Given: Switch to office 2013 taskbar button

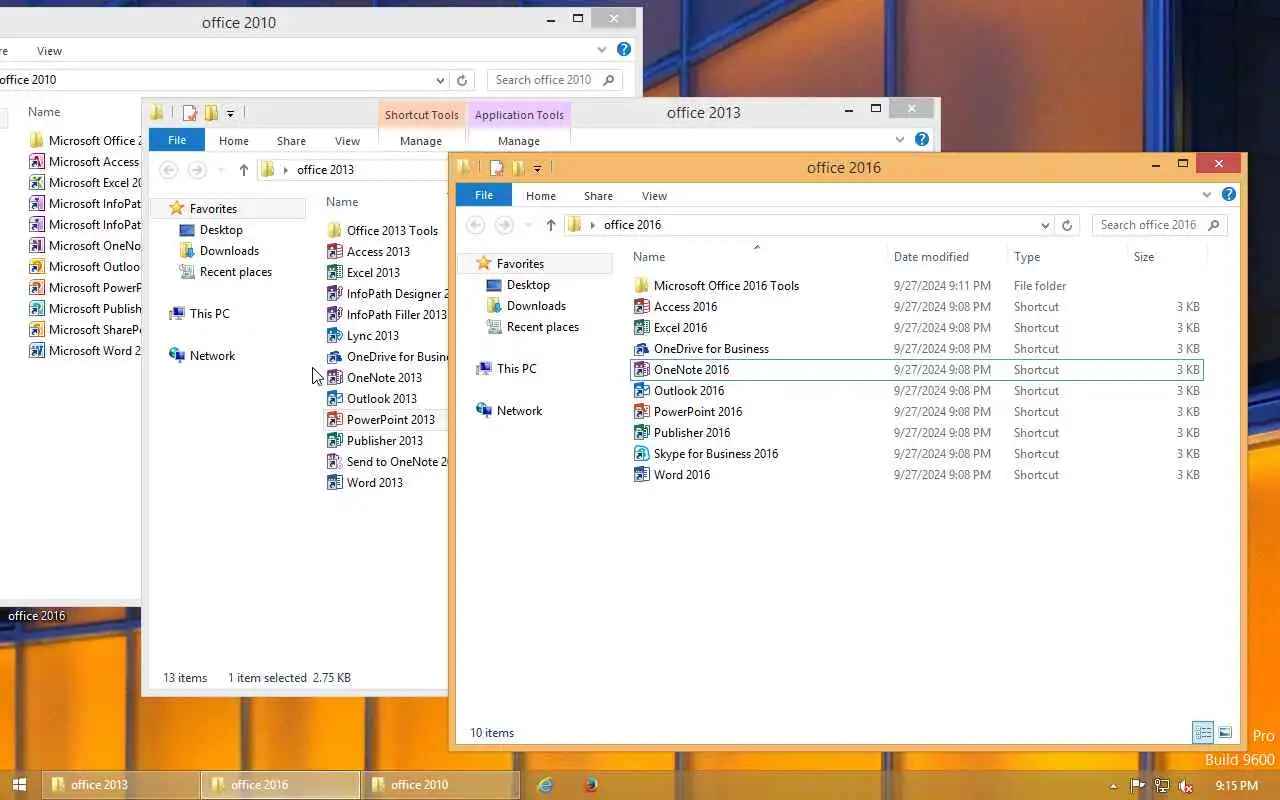Looking at the screenshot, I should [120, 785].
